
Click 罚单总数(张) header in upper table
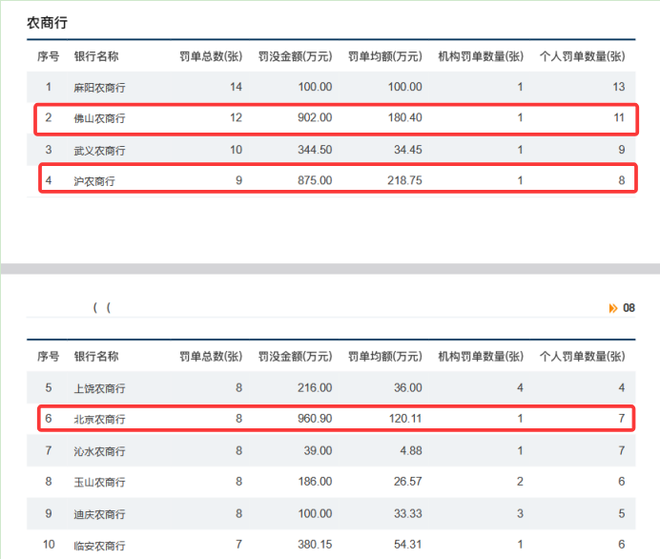210,56
